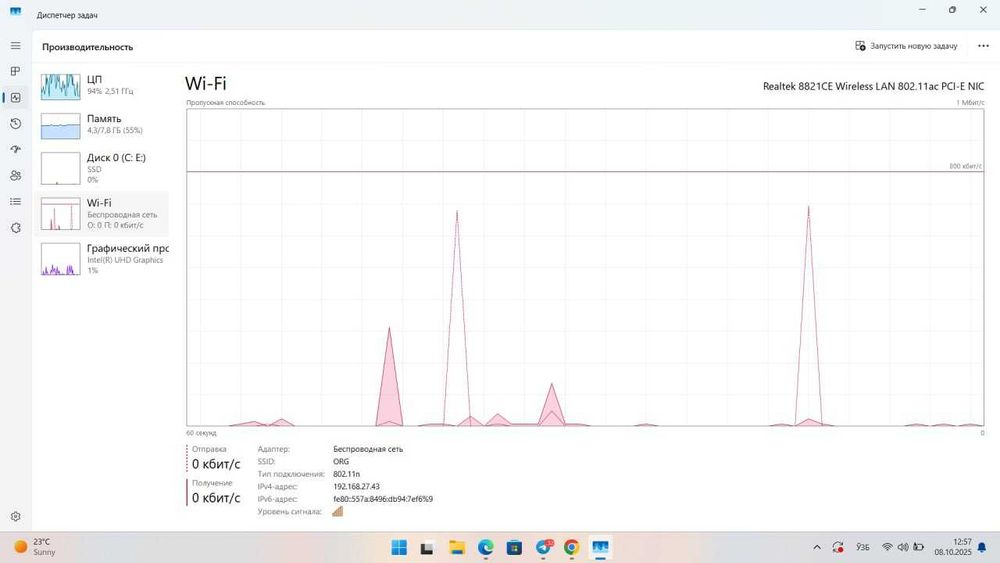The width and height of the screenshot is (1000, 563).
Task: Open the three-dot more options menu
Action: pyautogui.click(x=983, y=46)
